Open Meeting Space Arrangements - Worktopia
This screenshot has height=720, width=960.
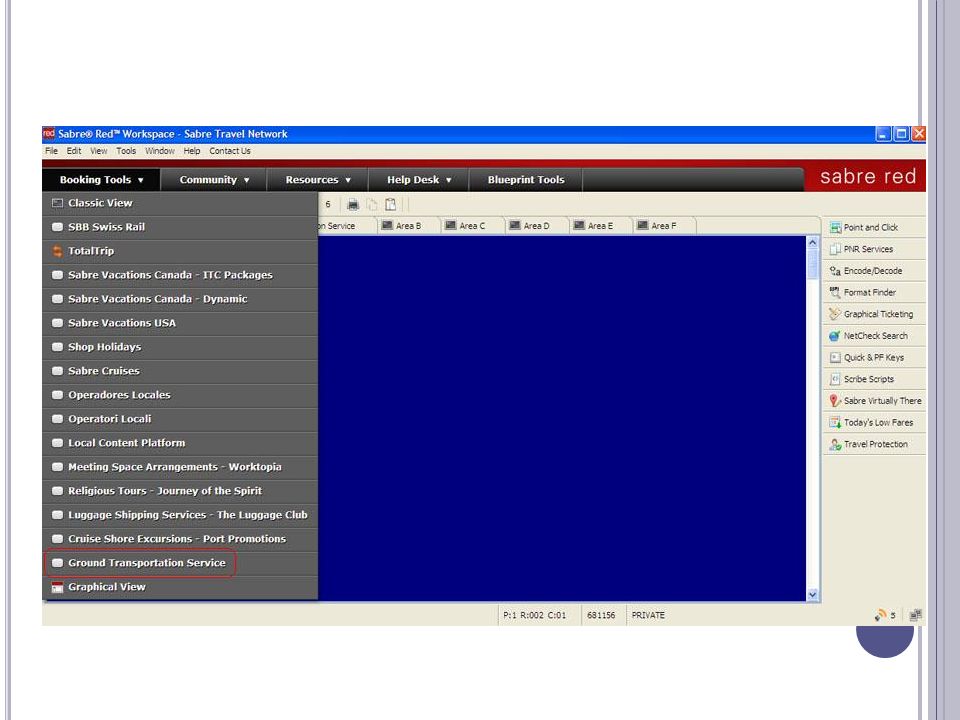[181, 467]
